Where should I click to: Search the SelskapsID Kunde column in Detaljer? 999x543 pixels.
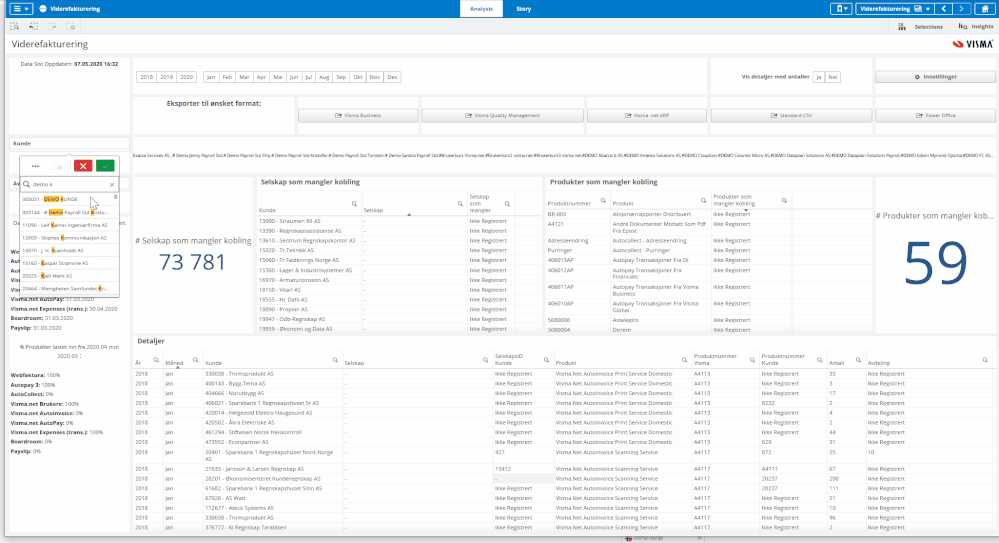pos(546,360)
